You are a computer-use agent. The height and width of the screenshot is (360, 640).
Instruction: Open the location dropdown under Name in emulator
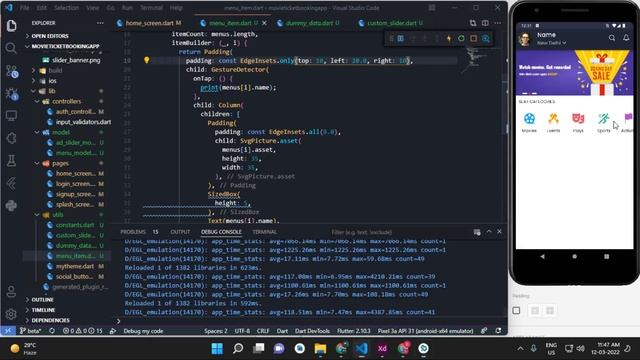[551, 43]
